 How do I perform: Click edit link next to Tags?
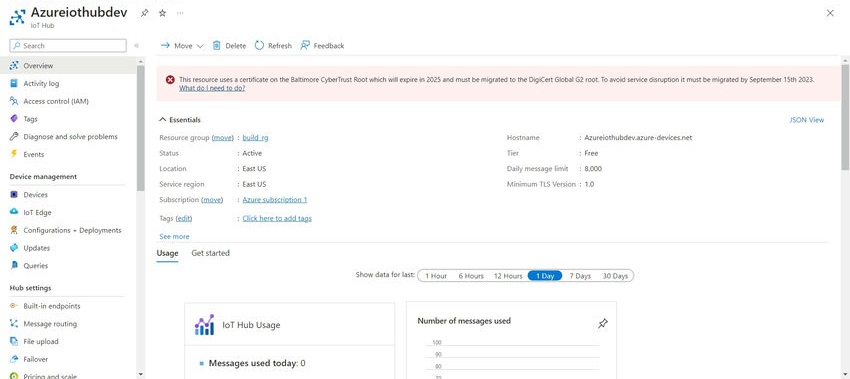click(x=184, y=219)
